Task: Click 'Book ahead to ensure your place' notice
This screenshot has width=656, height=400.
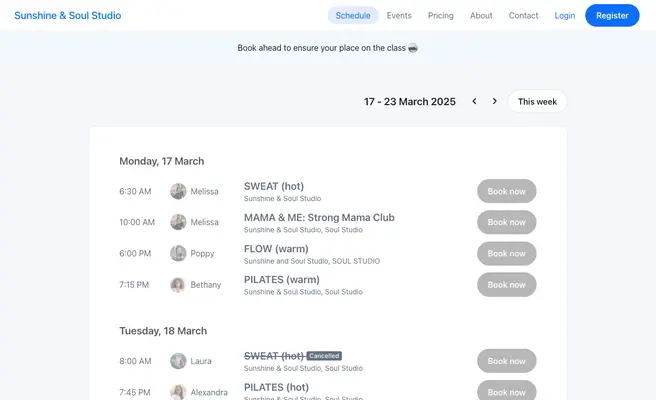Action: pos(327,48)
